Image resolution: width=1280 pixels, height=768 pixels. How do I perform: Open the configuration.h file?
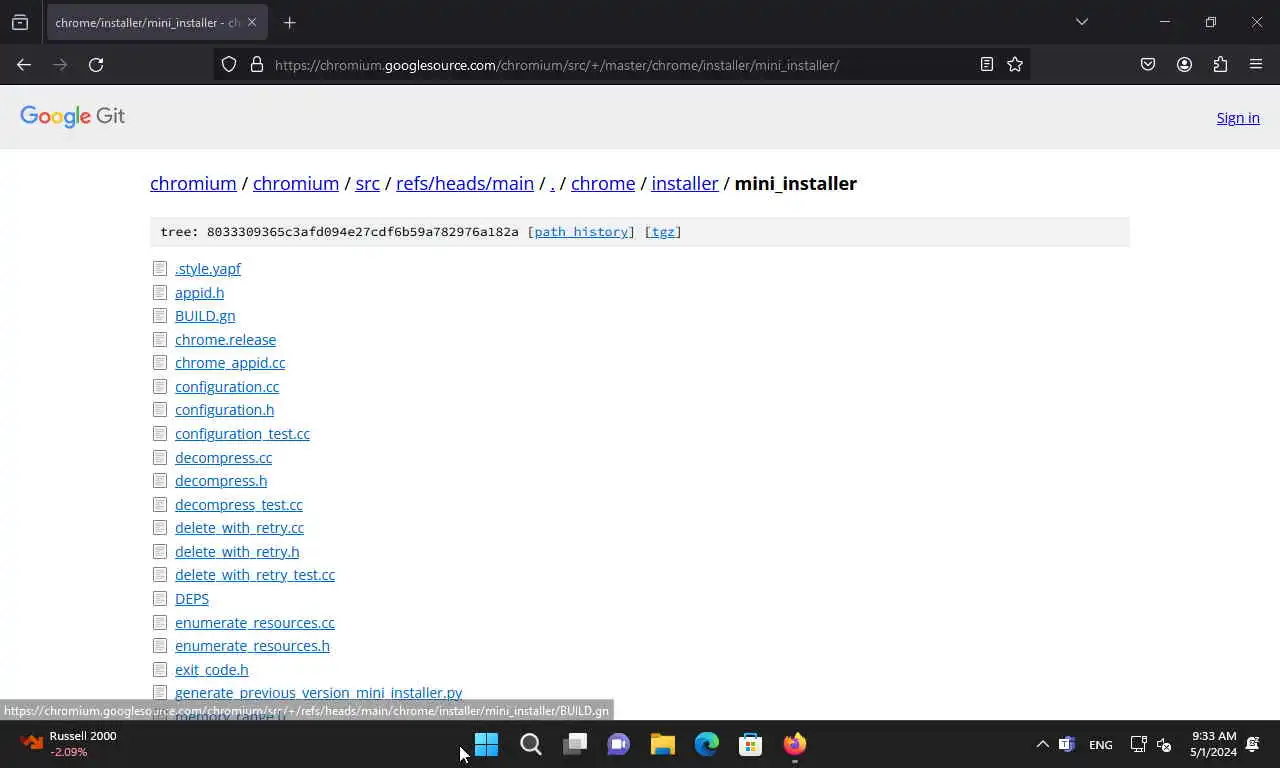(224, 410)
